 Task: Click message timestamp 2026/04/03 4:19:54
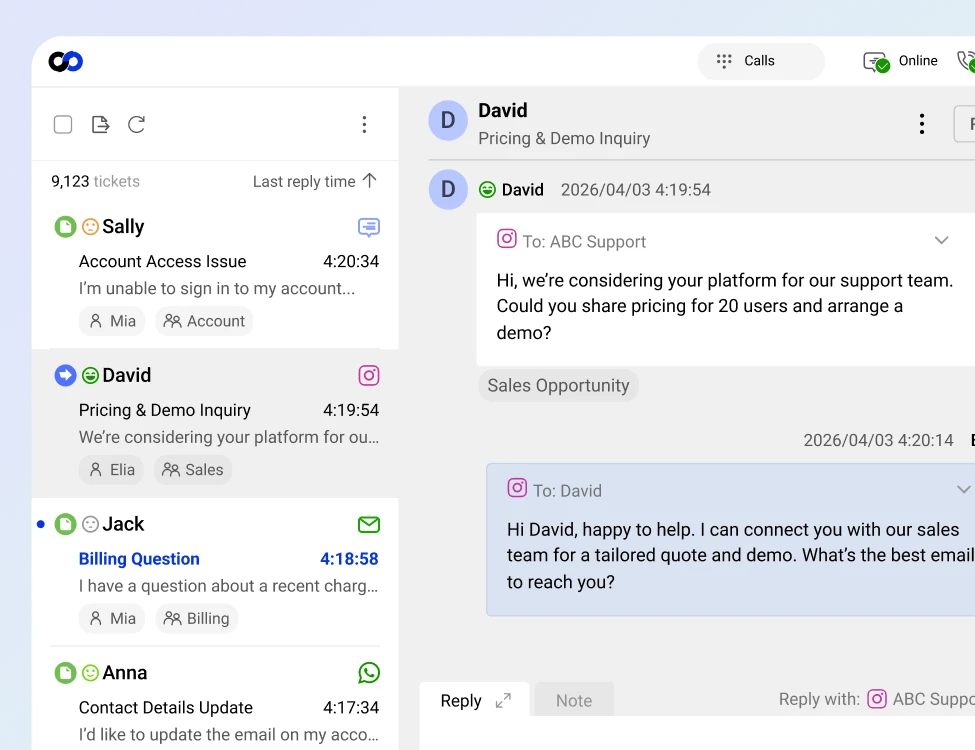tap(635, 190)
